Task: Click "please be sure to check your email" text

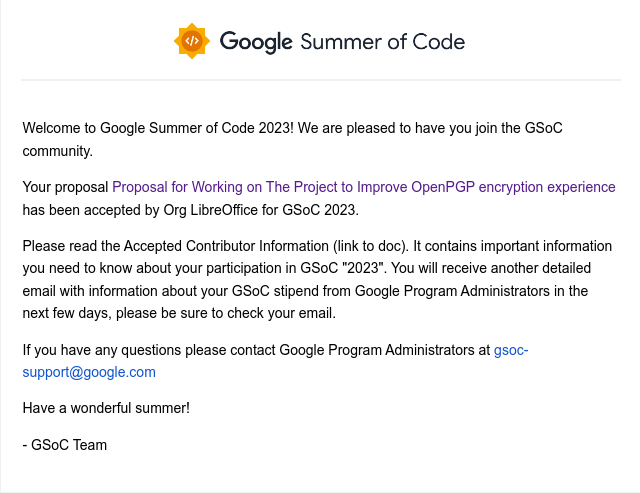Action: coord(226,313)
